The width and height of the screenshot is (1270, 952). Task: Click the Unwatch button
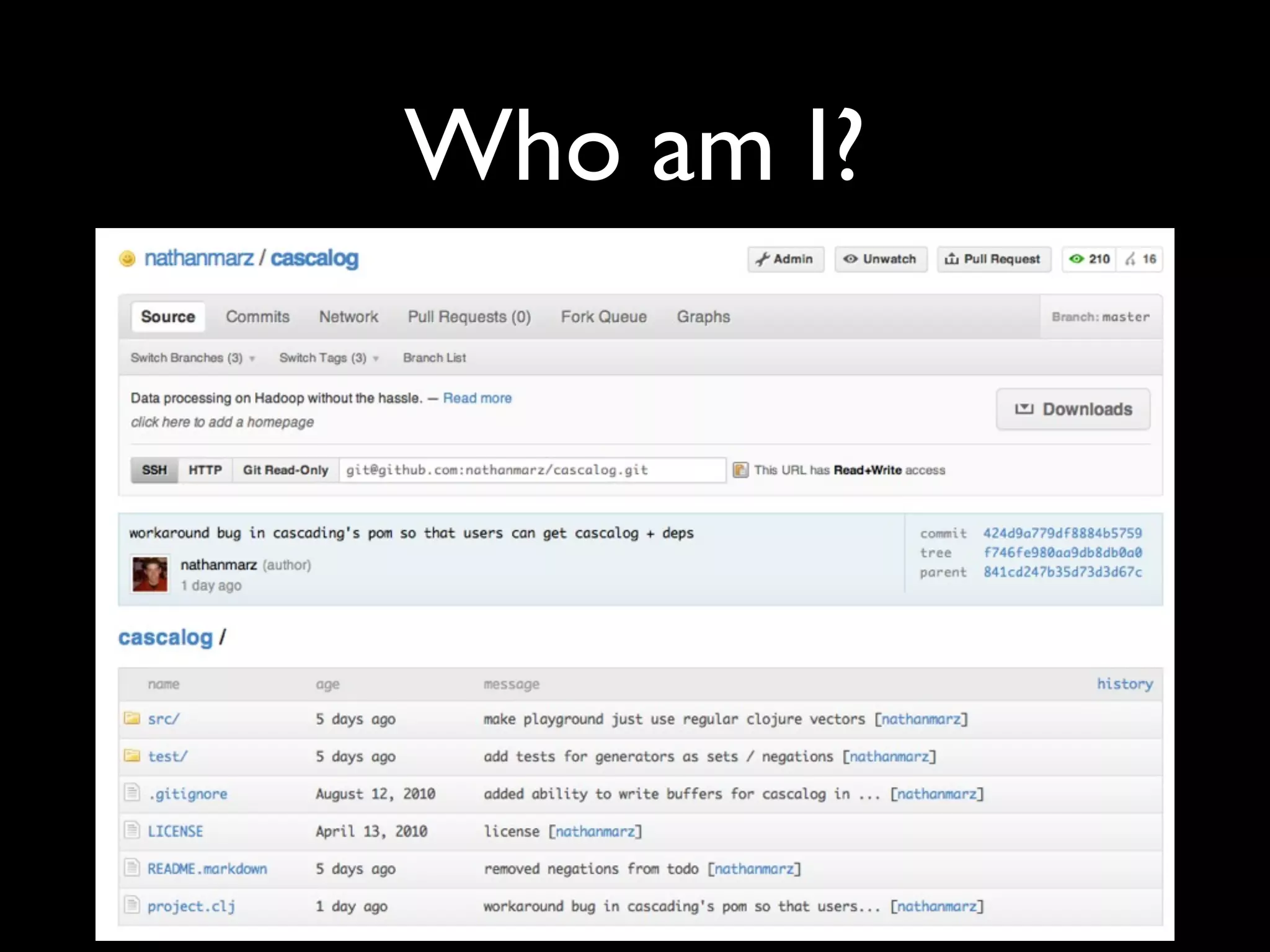click(881, 259)
